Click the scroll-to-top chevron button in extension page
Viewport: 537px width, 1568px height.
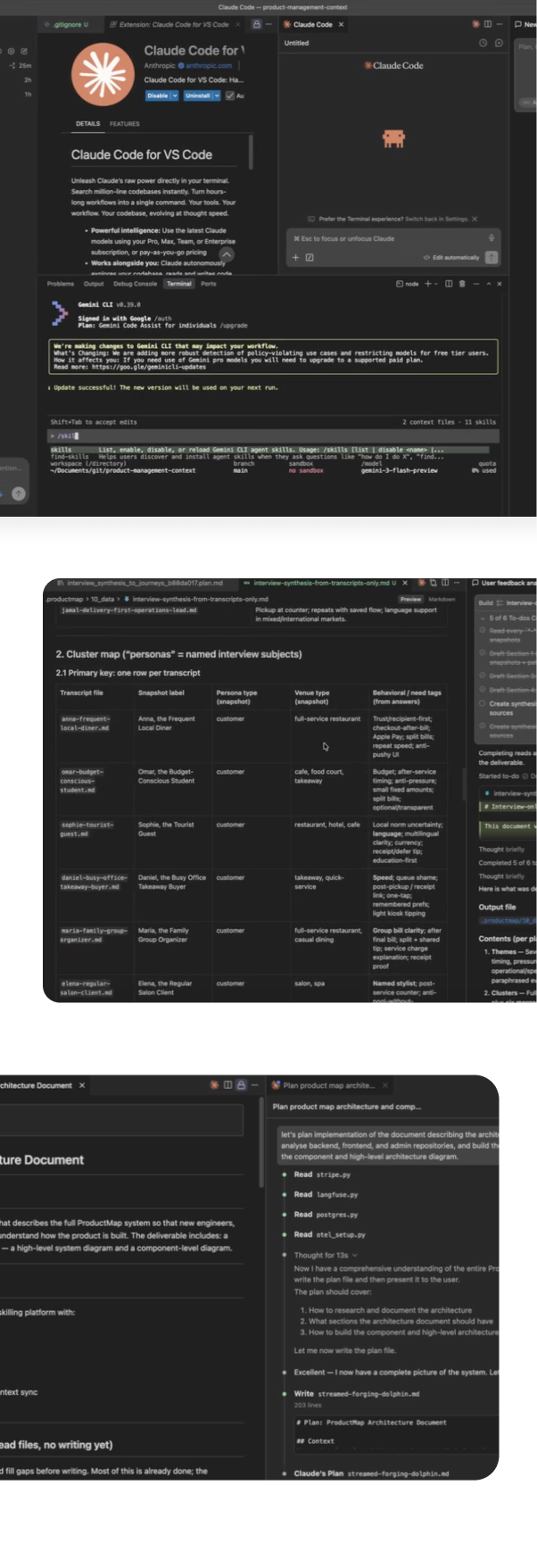227,254
